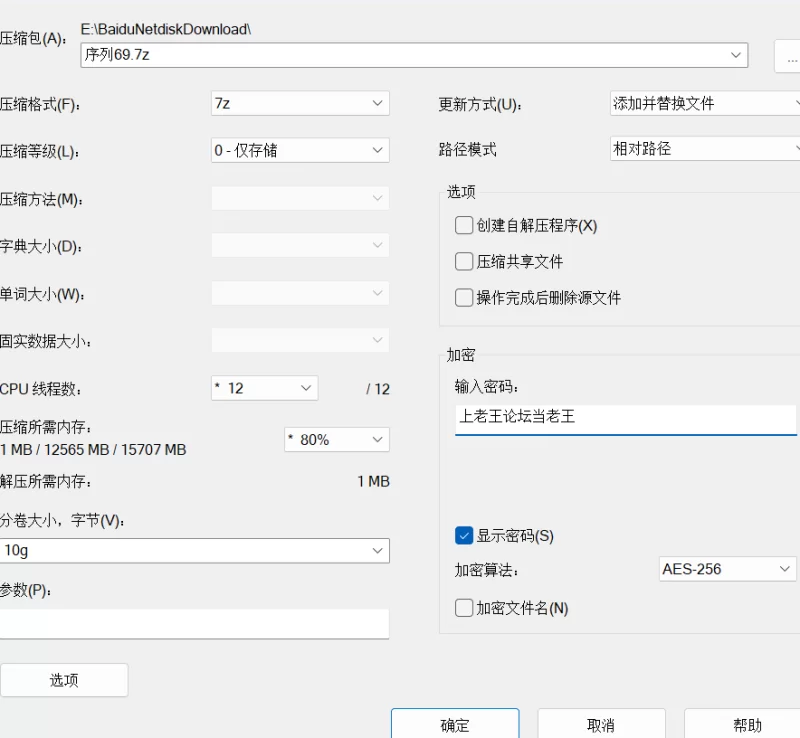The height and width of the screenshot is (738, 800).
Task: Open the 更新方式 添加并替换文件 dropdown
Action: point(705,104)
